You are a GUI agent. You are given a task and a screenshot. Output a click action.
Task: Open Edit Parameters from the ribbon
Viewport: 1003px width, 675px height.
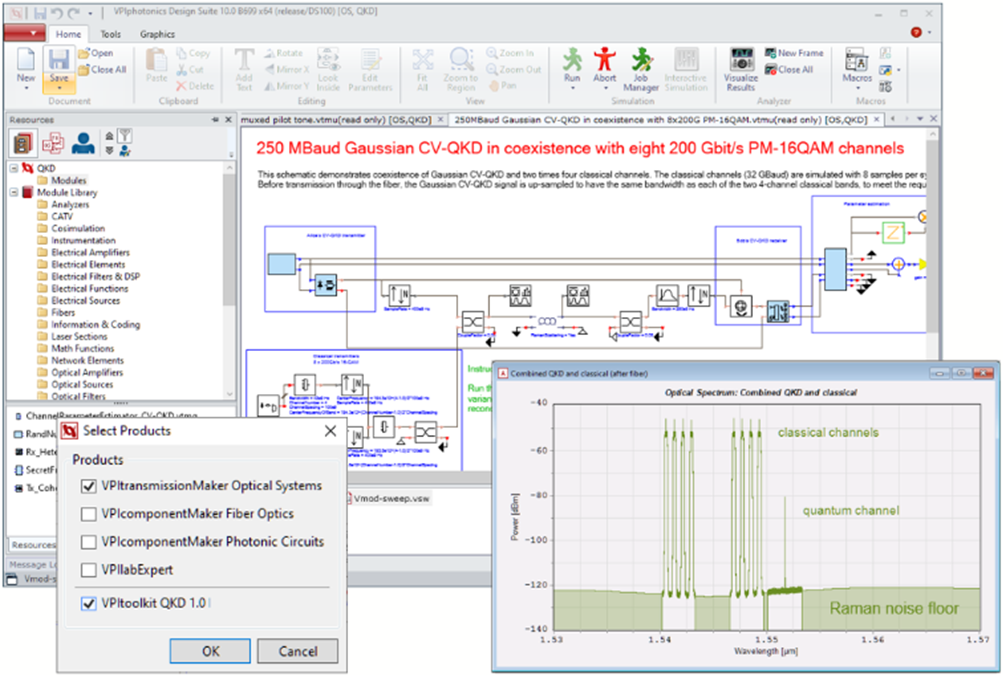pyautogui.click(x=370, y=69)
